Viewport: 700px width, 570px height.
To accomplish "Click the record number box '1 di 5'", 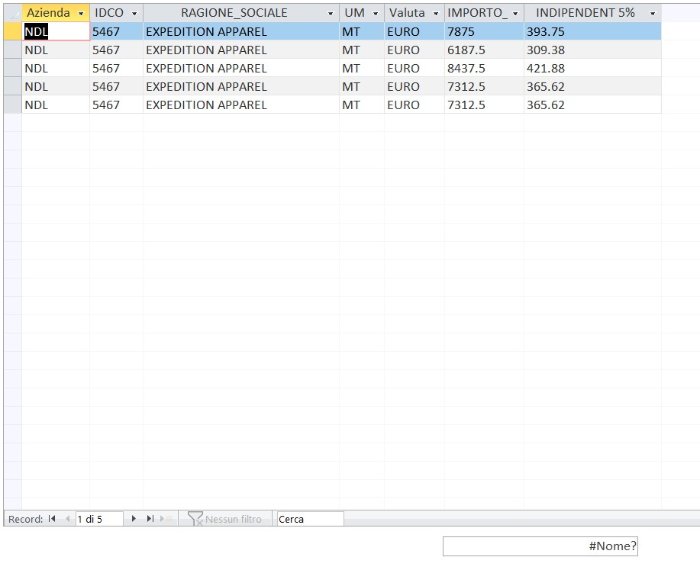I will 99,519.
